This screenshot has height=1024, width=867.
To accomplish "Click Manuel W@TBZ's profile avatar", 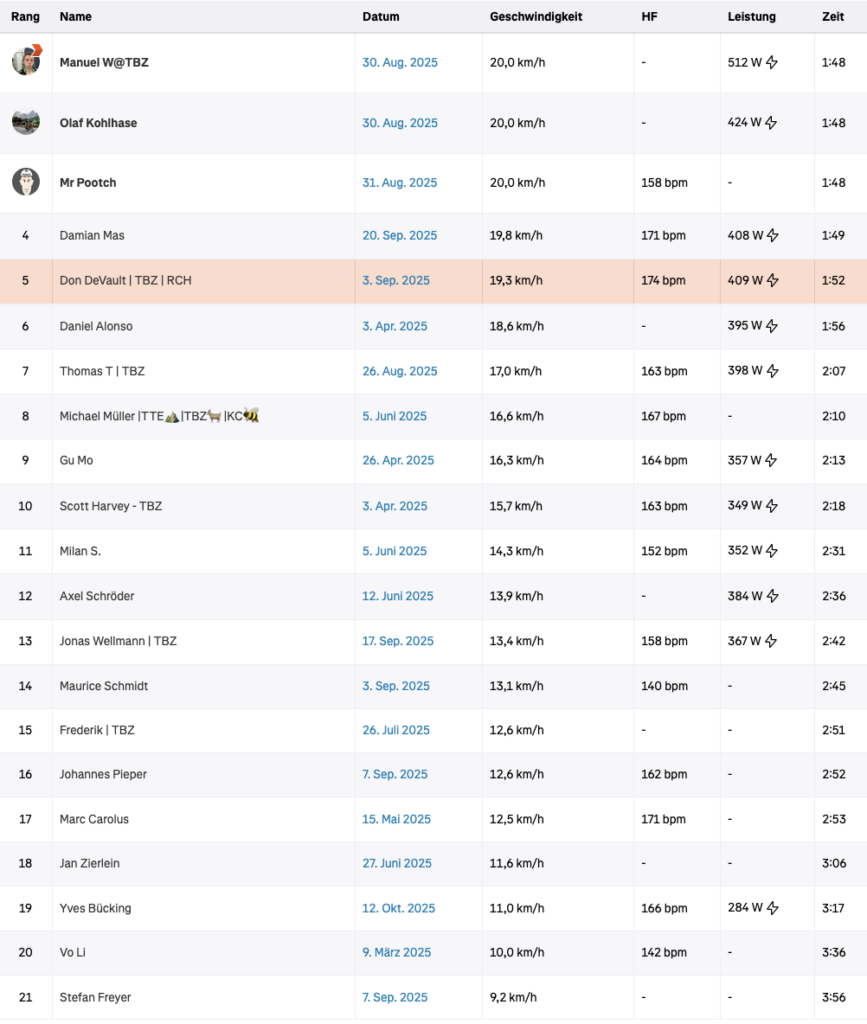I will point(26,61).
